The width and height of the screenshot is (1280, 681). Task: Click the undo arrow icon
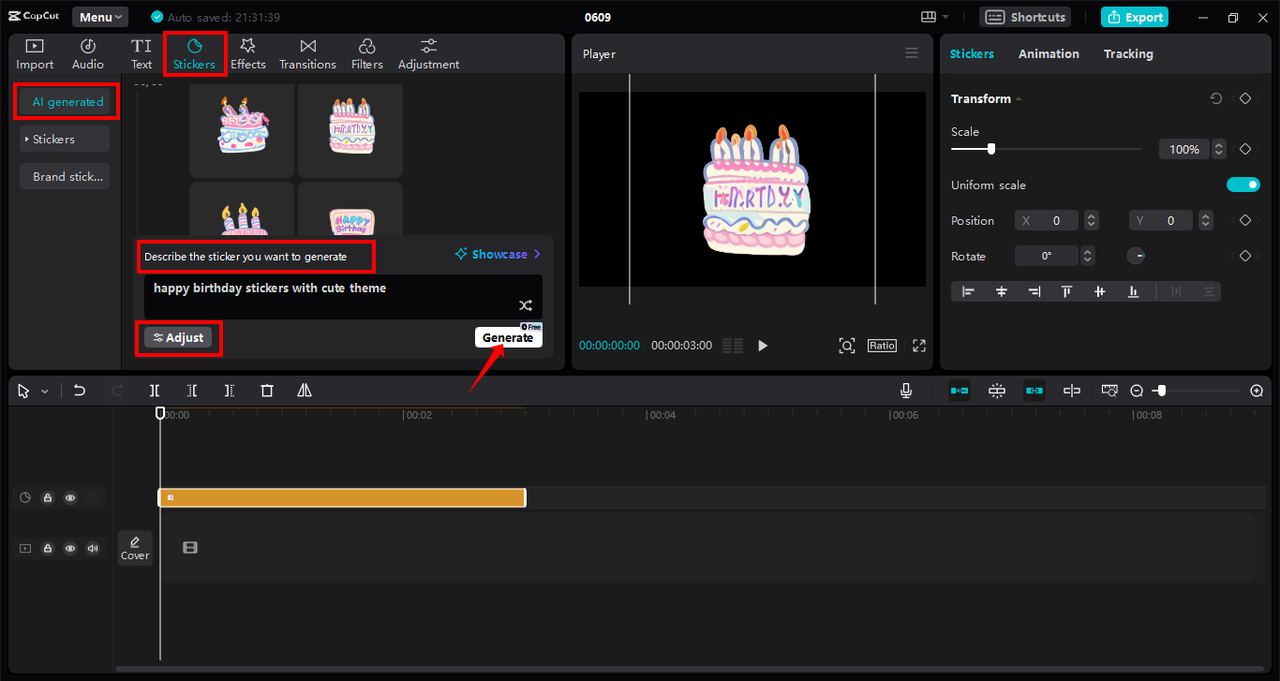coord(80,391)
